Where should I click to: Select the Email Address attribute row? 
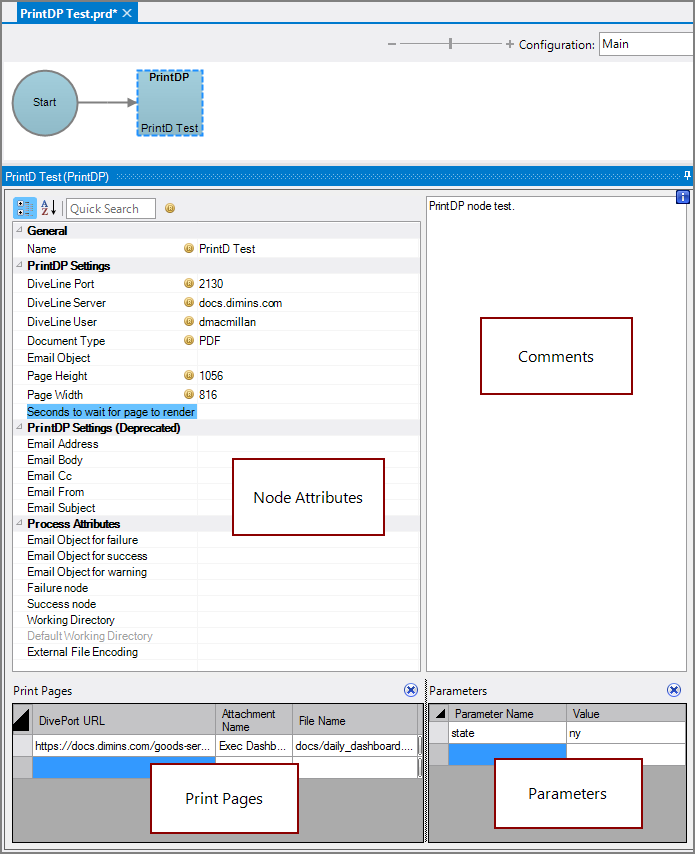point(216,444)
